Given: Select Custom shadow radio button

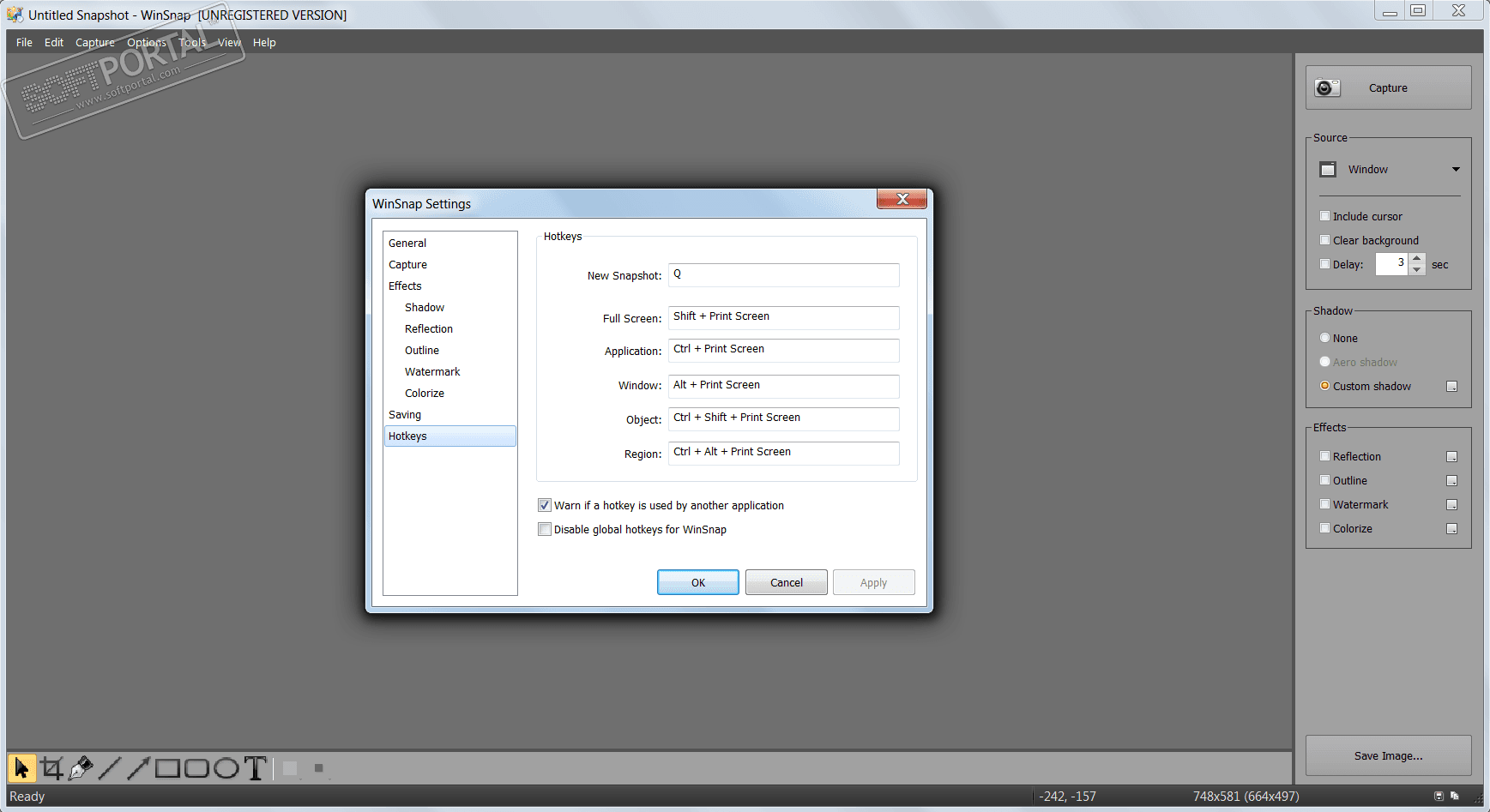Looking at the screenshot, I should pos(1324,386).
